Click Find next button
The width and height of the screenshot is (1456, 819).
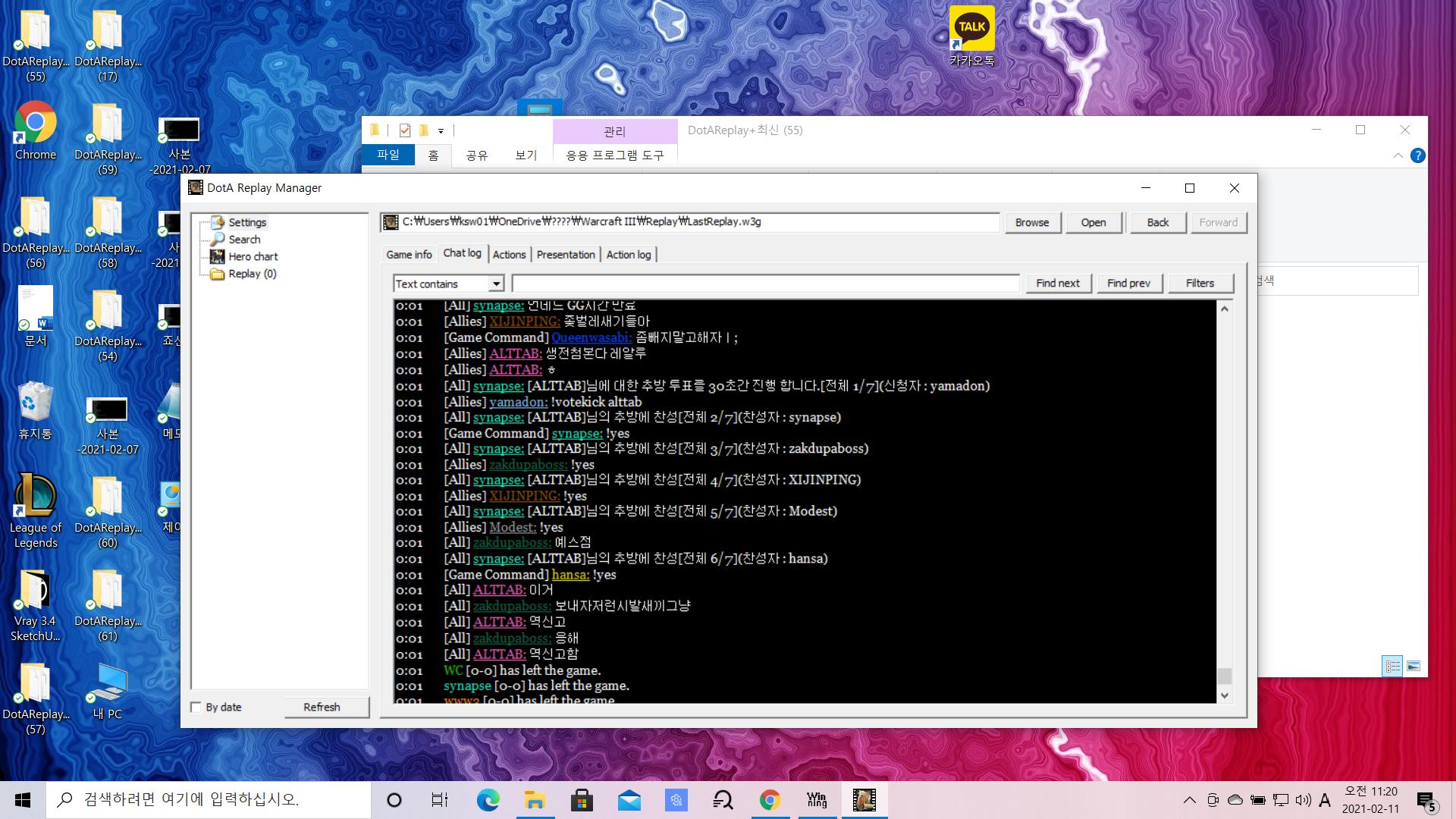coord(1058,283)
